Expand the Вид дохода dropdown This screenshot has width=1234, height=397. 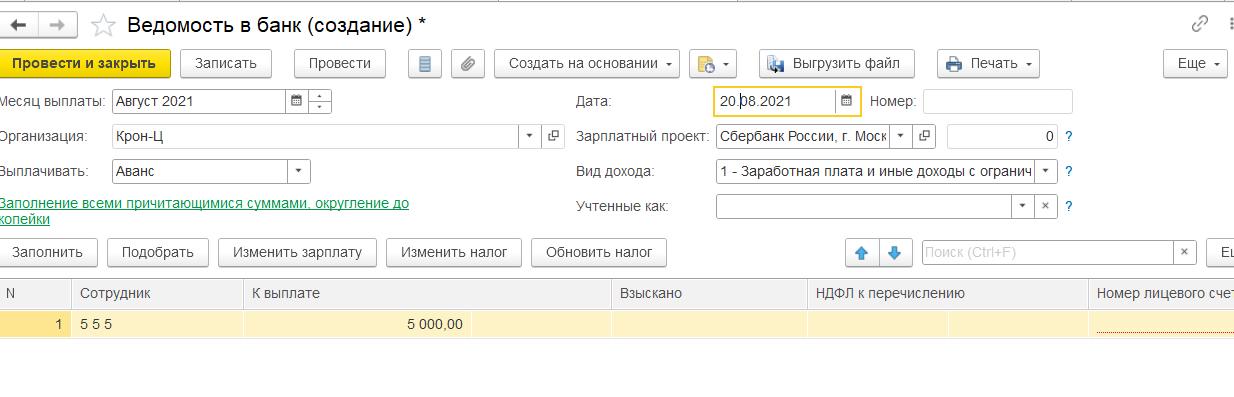coord(1045,171)
